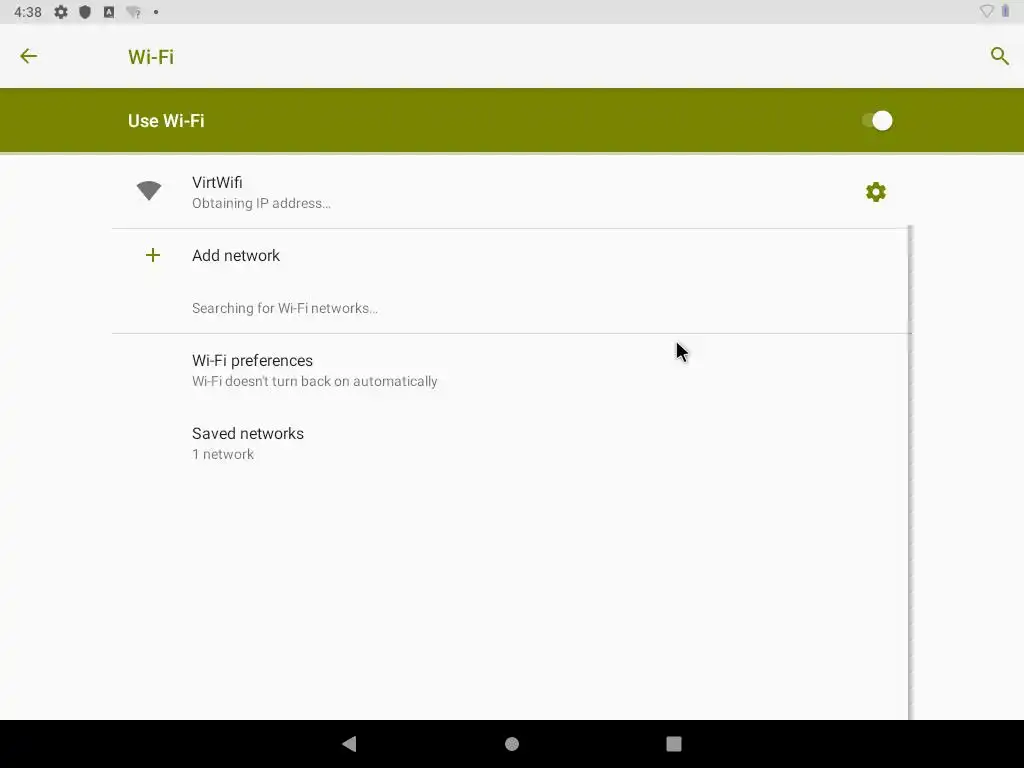Tap the status bar Wi-Fi question-mark icon
The height and width of the screenshot is (768, 1024).
[134, 12]
